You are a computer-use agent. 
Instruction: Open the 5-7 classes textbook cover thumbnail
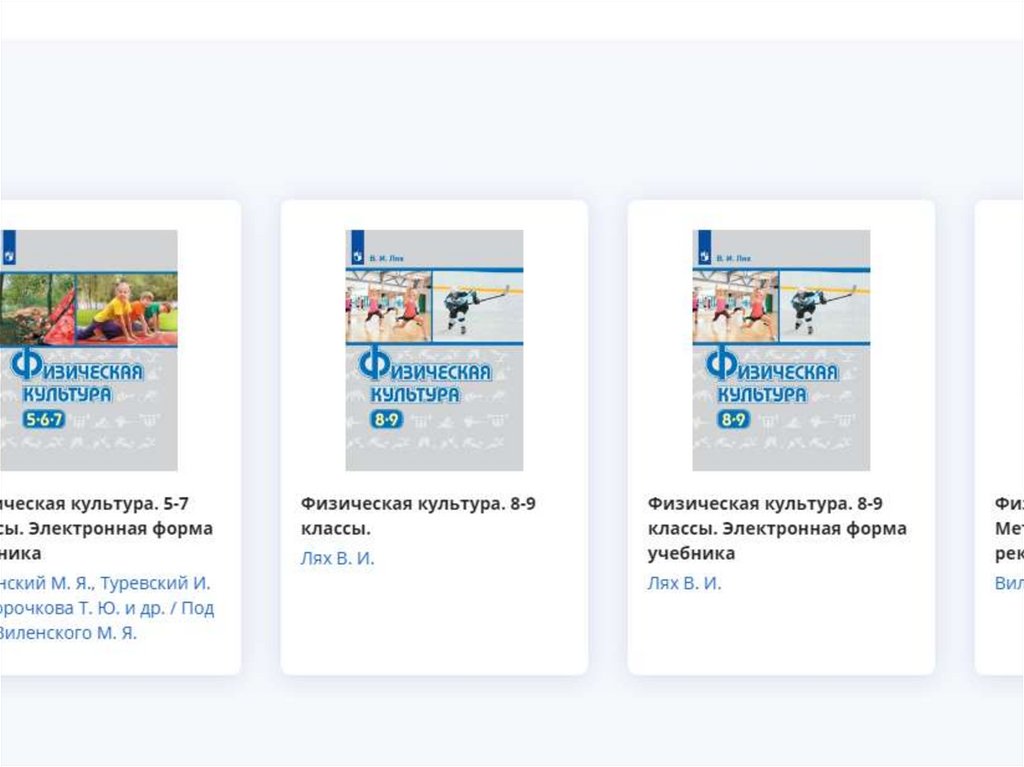89,350
